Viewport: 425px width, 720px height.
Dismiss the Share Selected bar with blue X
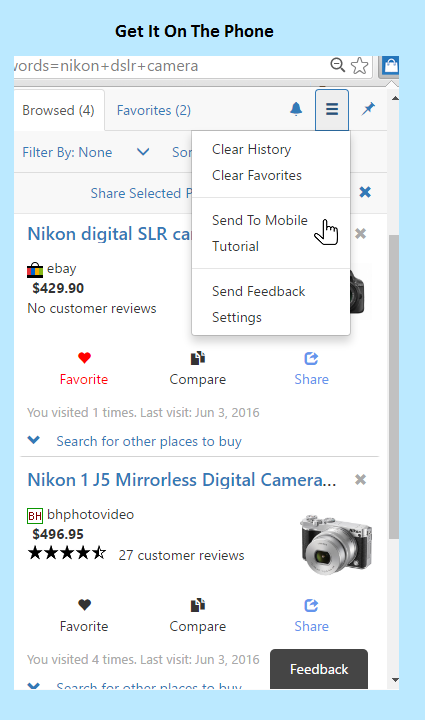(x=365, y=192)
